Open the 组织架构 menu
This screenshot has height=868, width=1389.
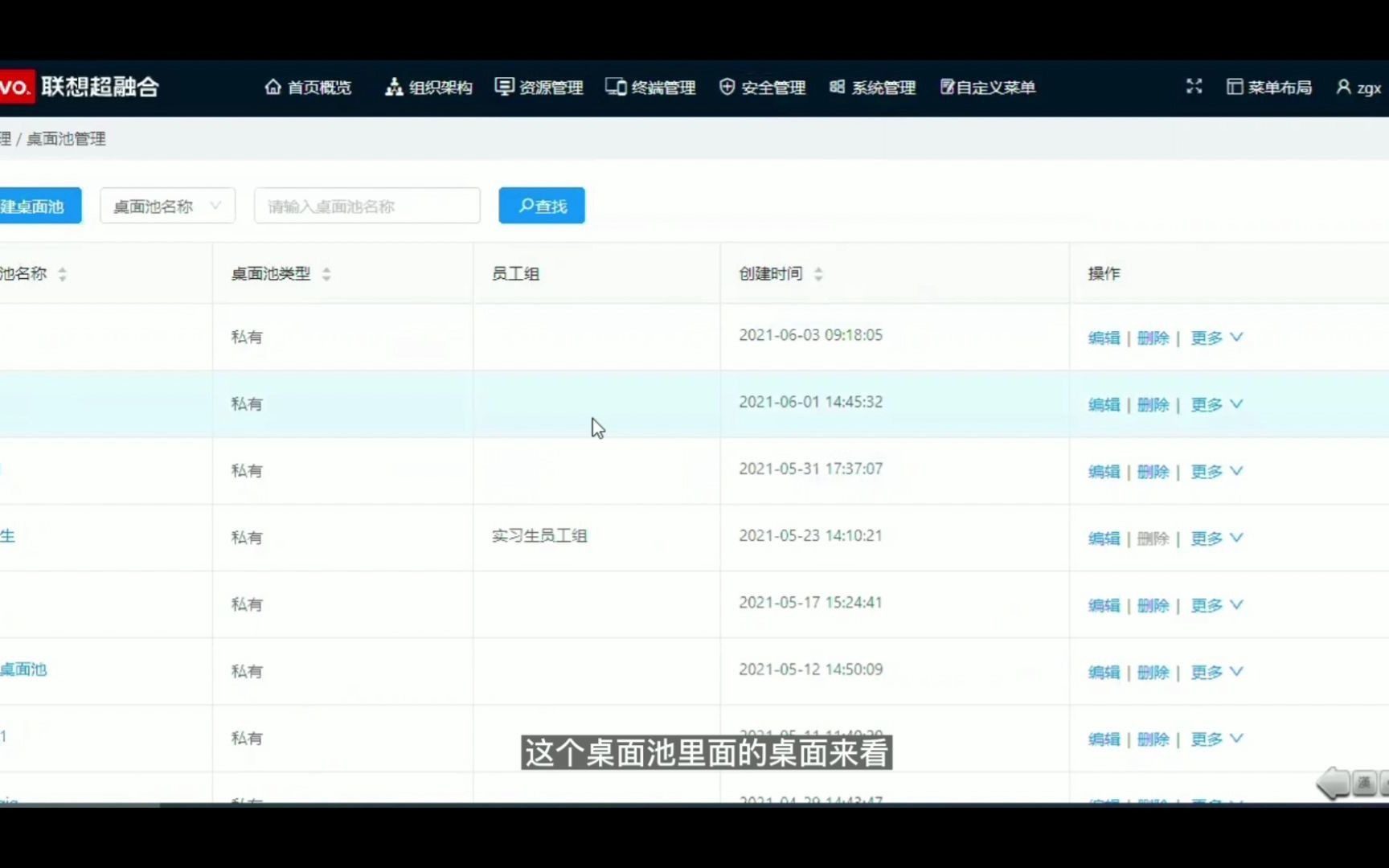(428, 87)
